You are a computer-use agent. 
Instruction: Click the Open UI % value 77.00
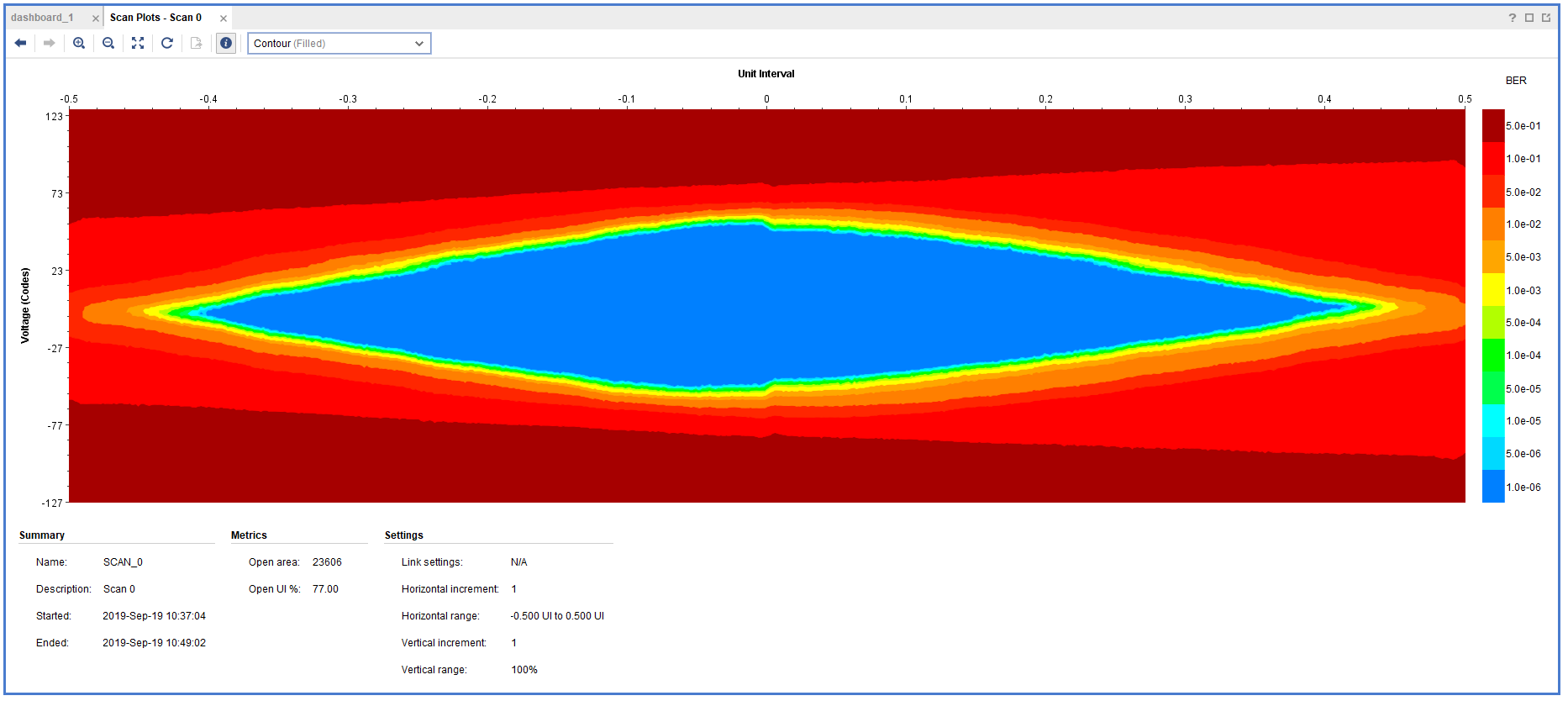[325, 589]
